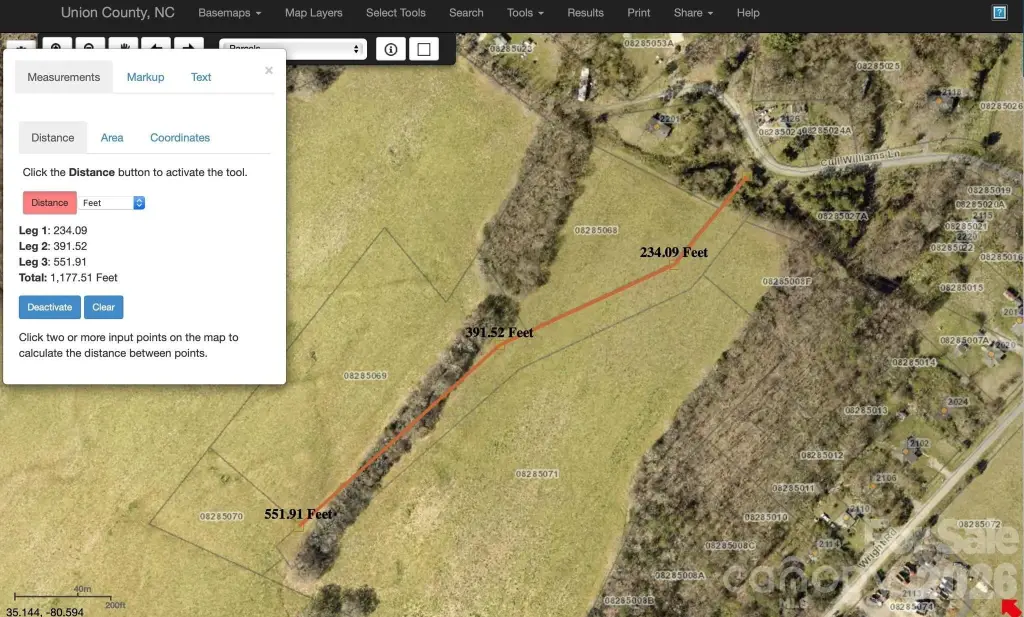
Task: Expand the Basemaps menu
Action: point(229,13)
